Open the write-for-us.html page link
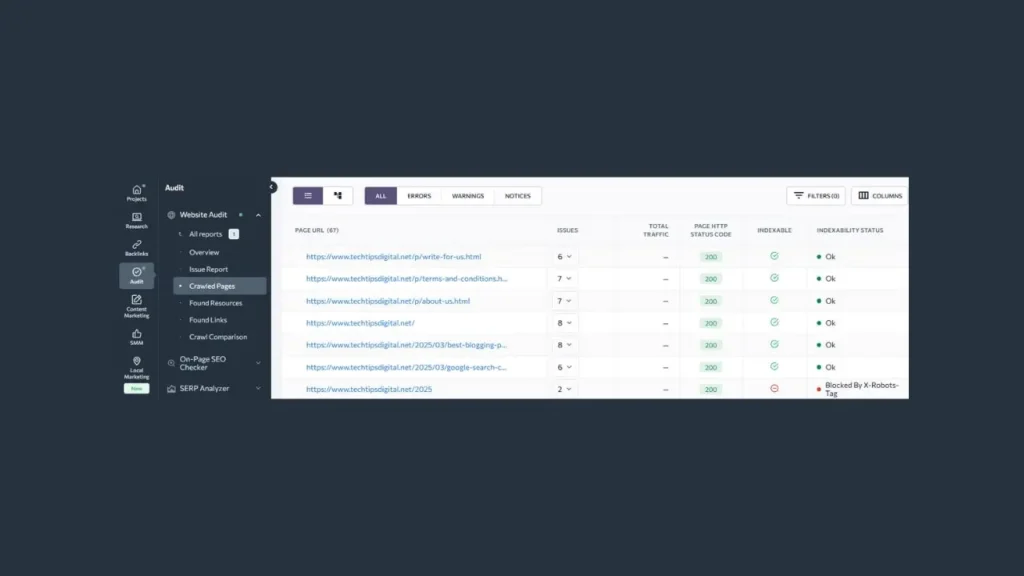 click(x=394, y=257)
